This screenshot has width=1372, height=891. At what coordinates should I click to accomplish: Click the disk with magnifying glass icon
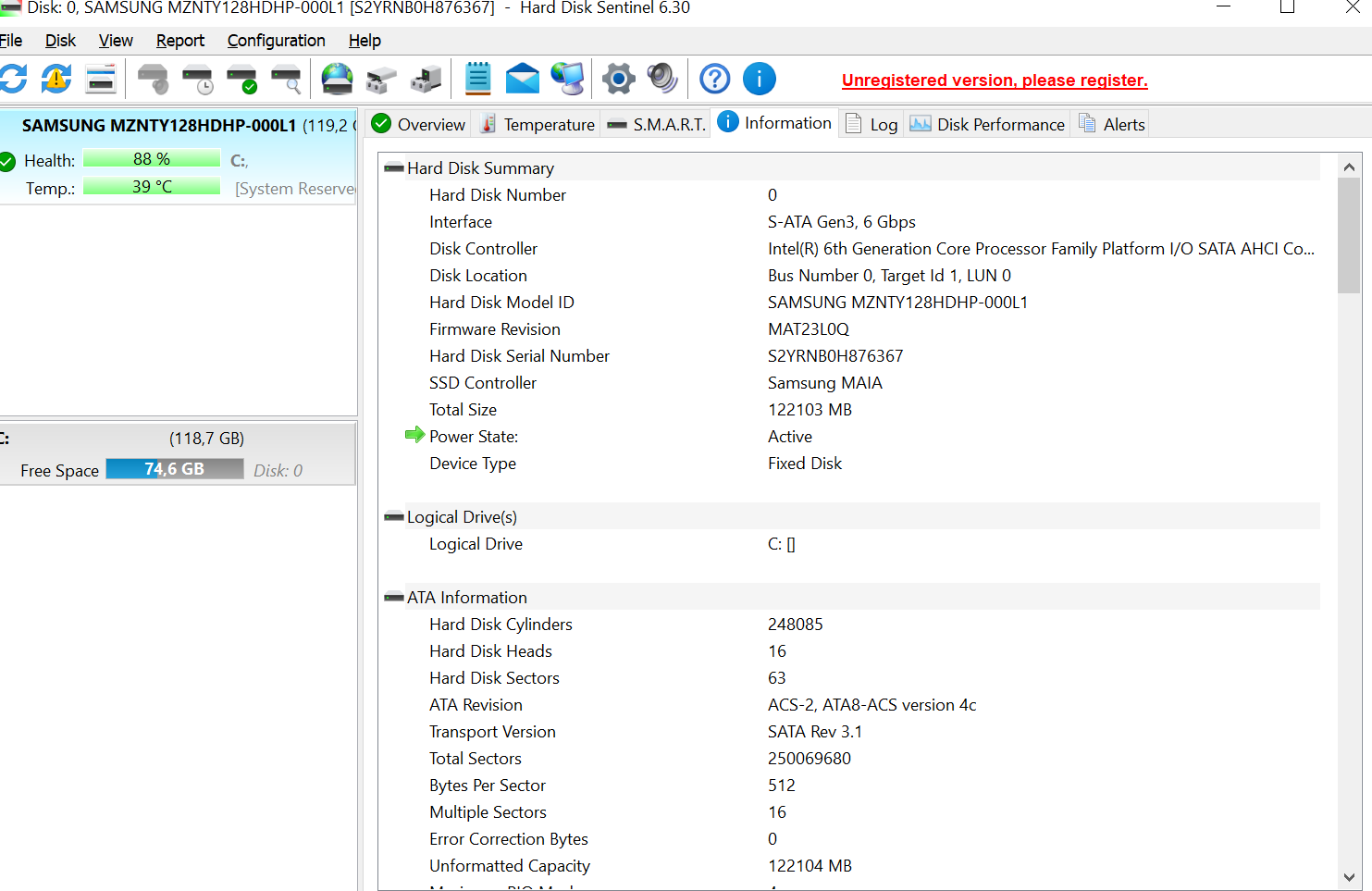(286, 80)
